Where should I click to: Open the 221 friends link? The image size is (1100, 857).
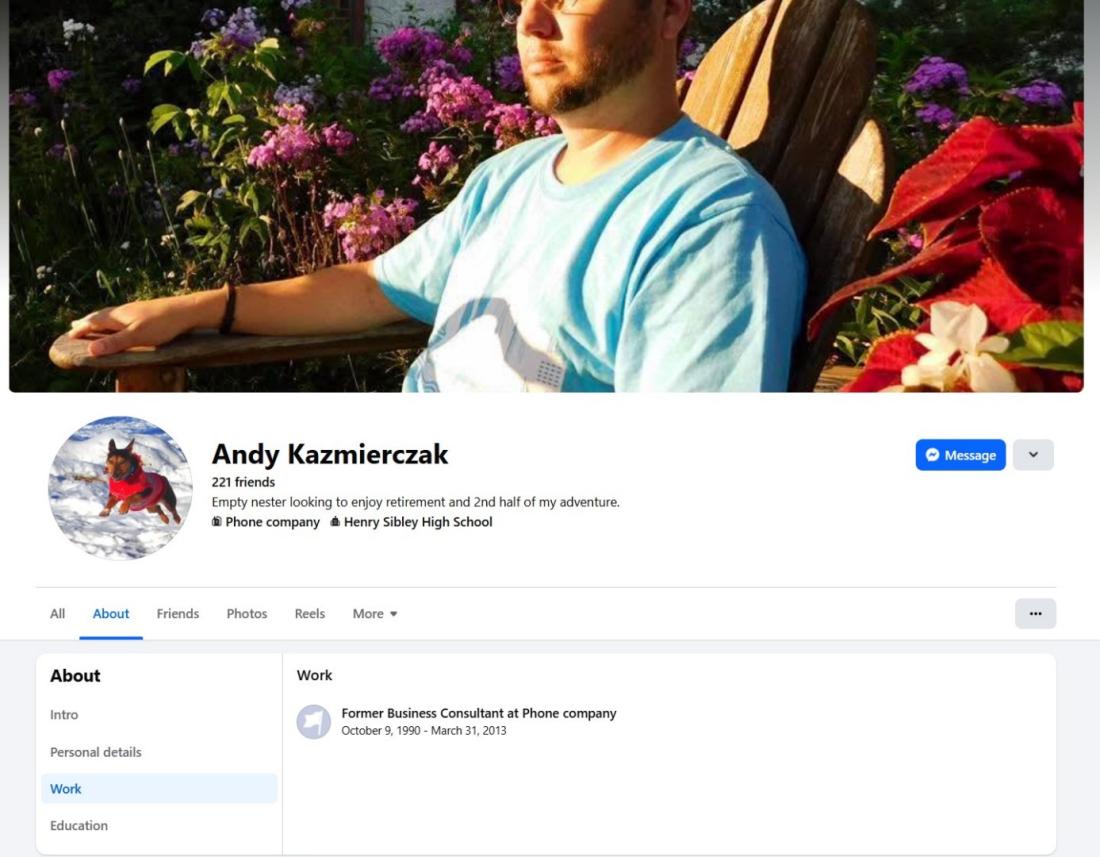pyautogui.click(x=243, y=483)
